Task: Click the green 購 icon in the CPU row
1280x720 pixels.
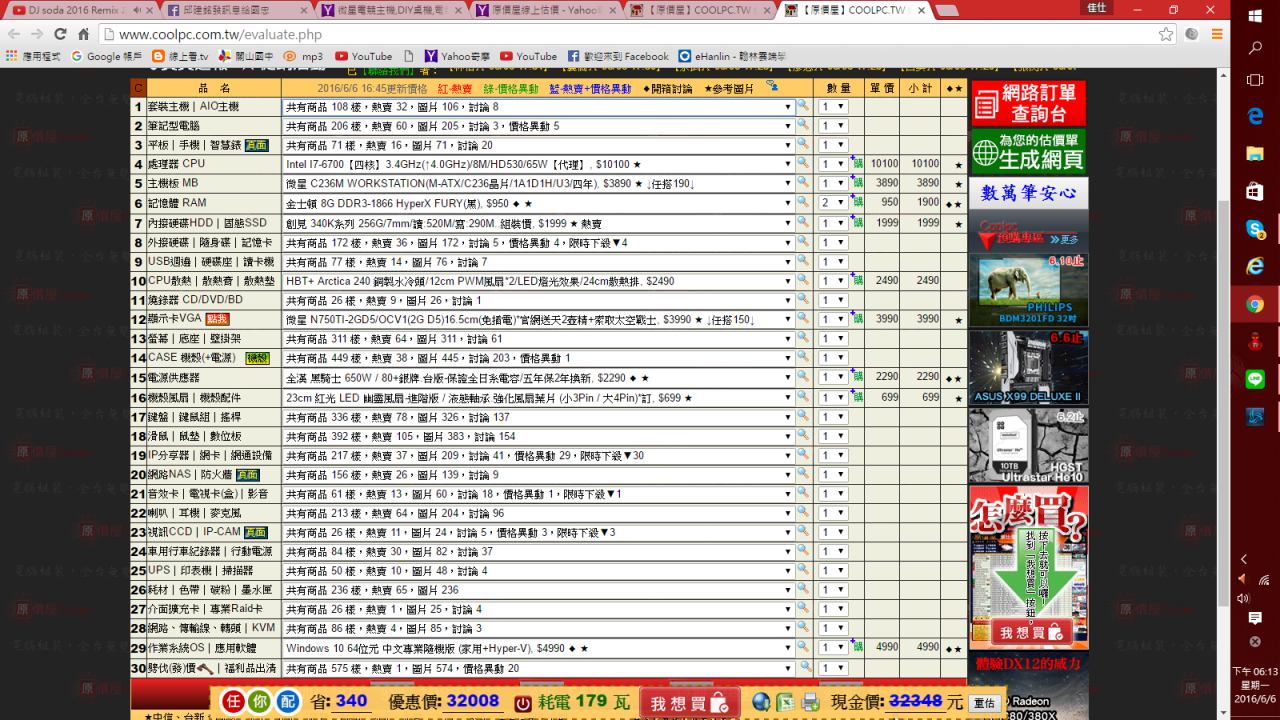Action: 858,165
